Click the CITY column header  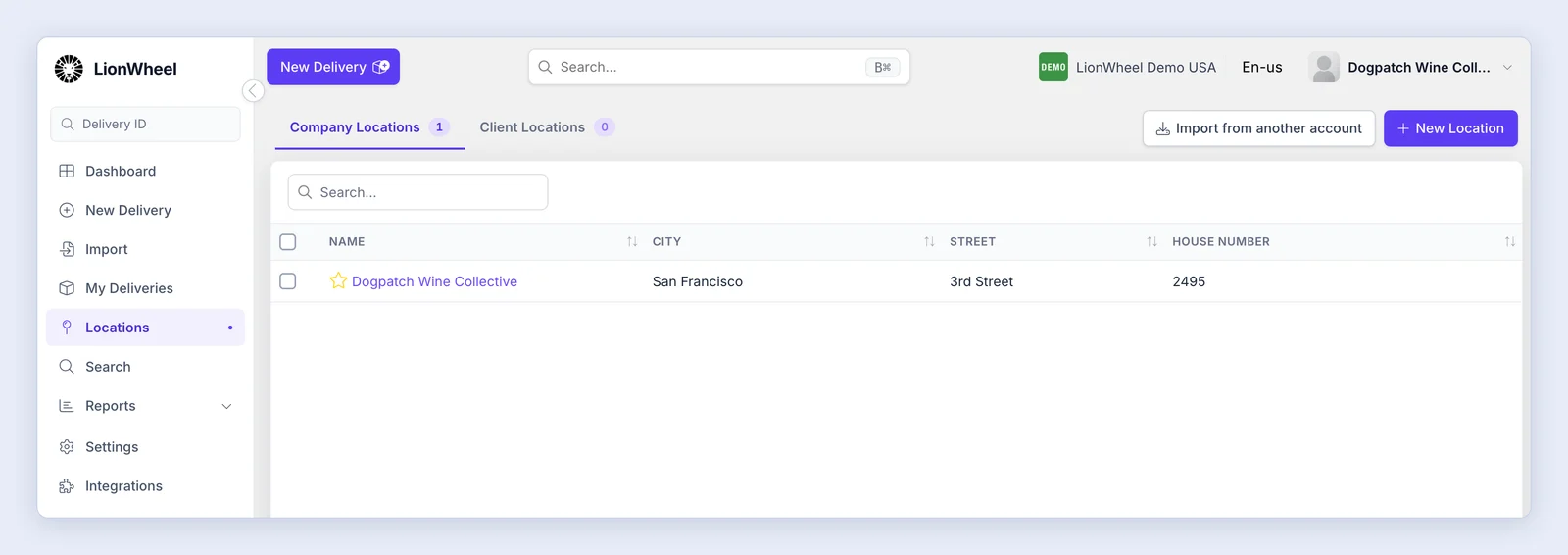(x=666, y=241)
